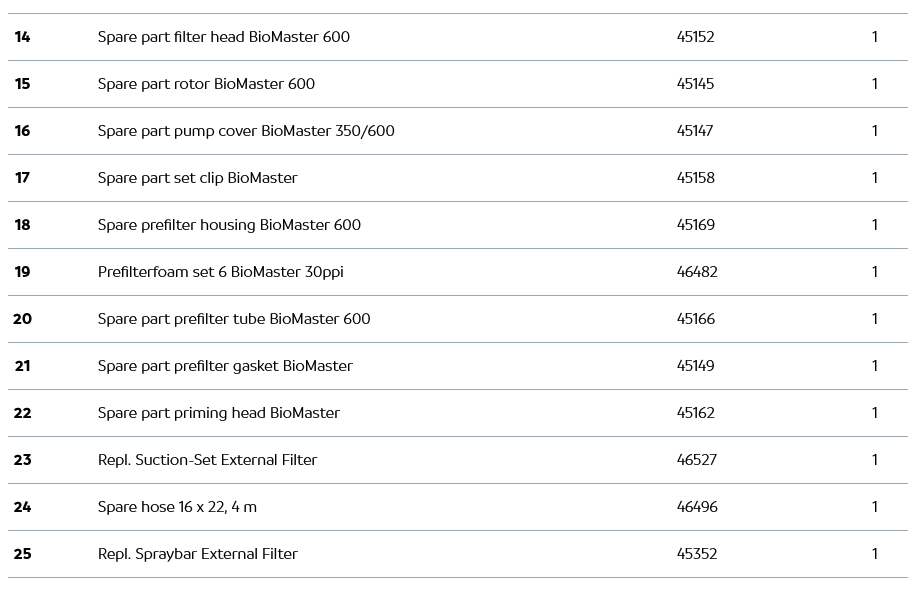Select part number 45152
921x606 pixels.
click(x=695, y=37)
